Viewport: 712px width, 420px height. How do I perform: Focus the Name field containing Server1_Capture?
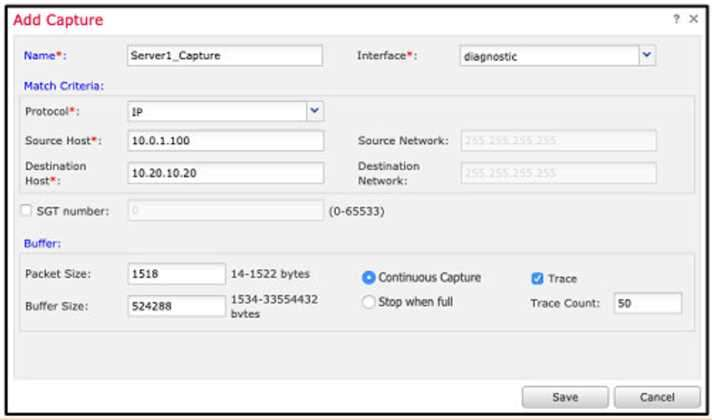click(225, 56)
